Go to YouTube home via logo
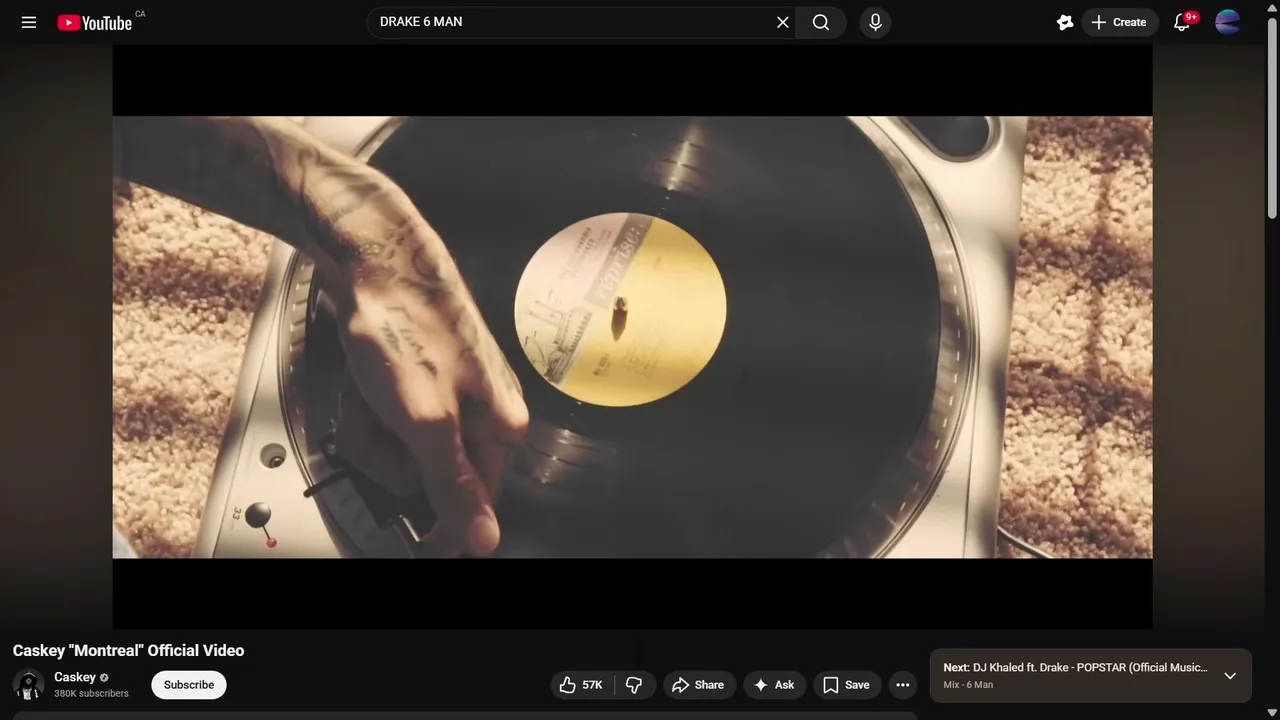 click(x=95, y=22)
